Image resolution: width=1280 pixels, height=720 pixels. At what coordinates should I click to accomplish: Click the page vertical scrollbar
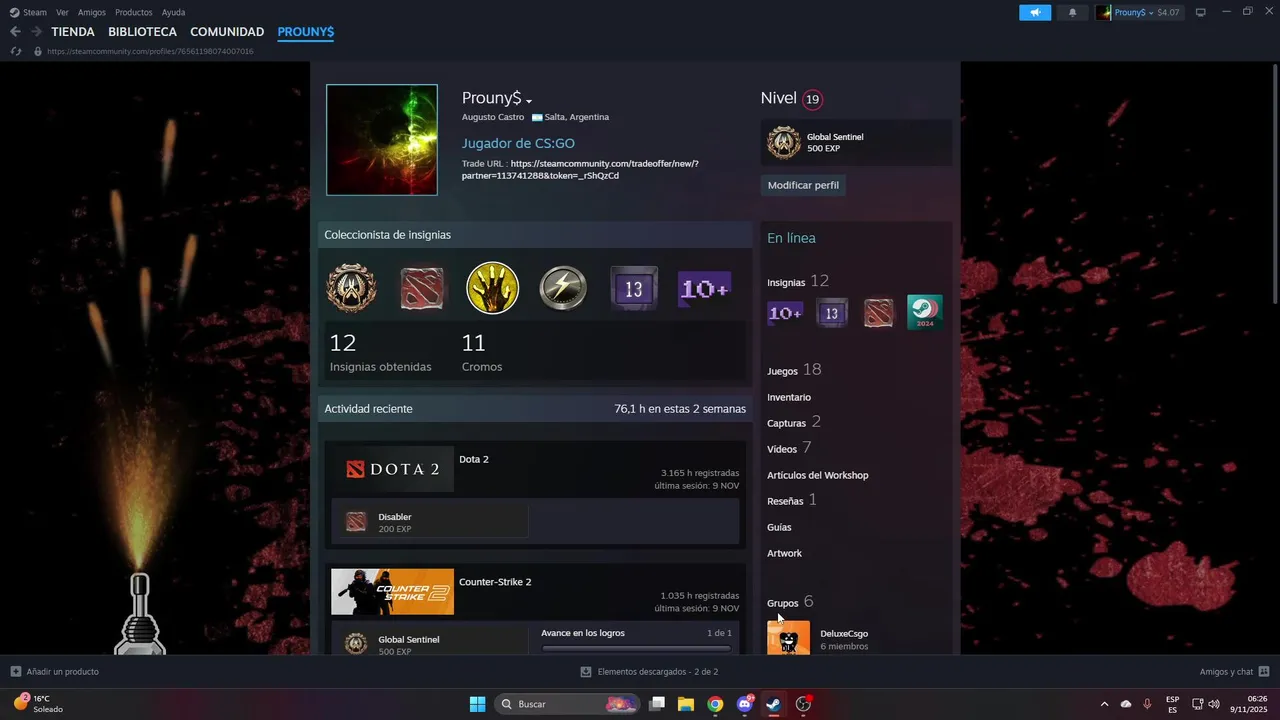point(1275,183)
